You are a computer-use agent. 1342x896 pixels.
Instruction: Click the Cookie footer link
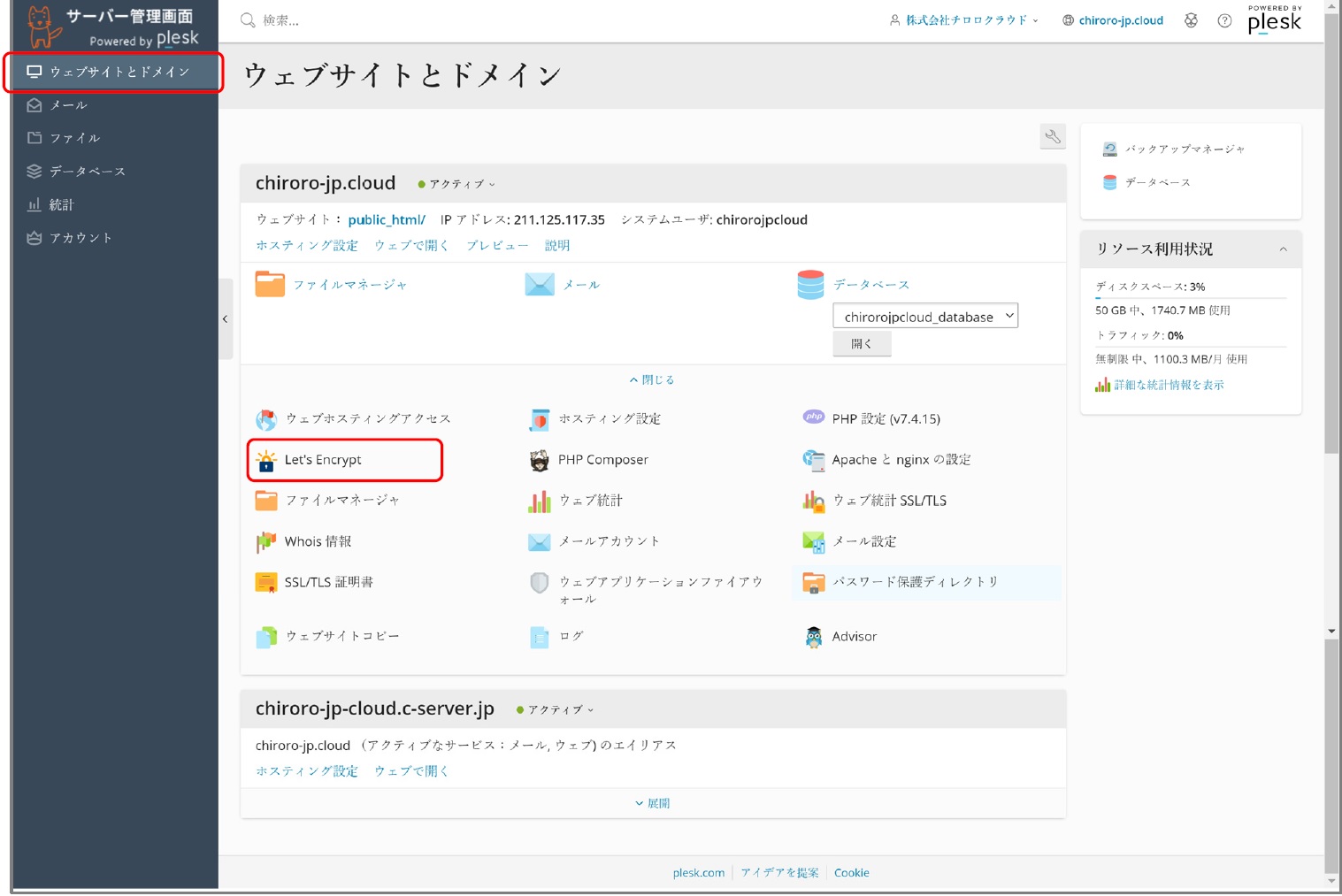tap(852, 872)
